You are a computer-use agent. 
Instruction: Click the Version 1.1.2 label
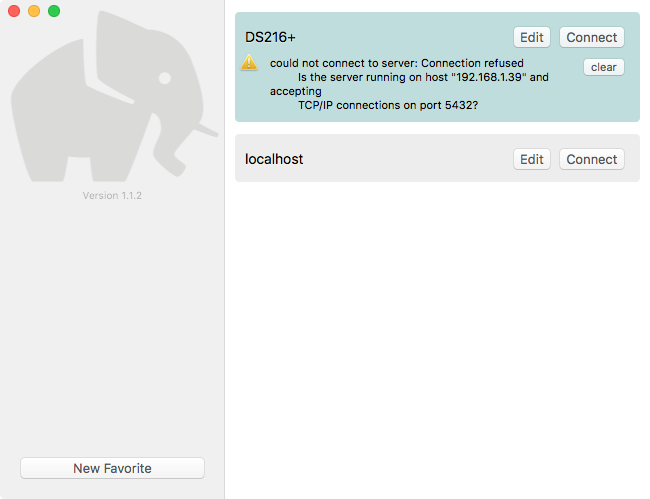pos(112,195)
